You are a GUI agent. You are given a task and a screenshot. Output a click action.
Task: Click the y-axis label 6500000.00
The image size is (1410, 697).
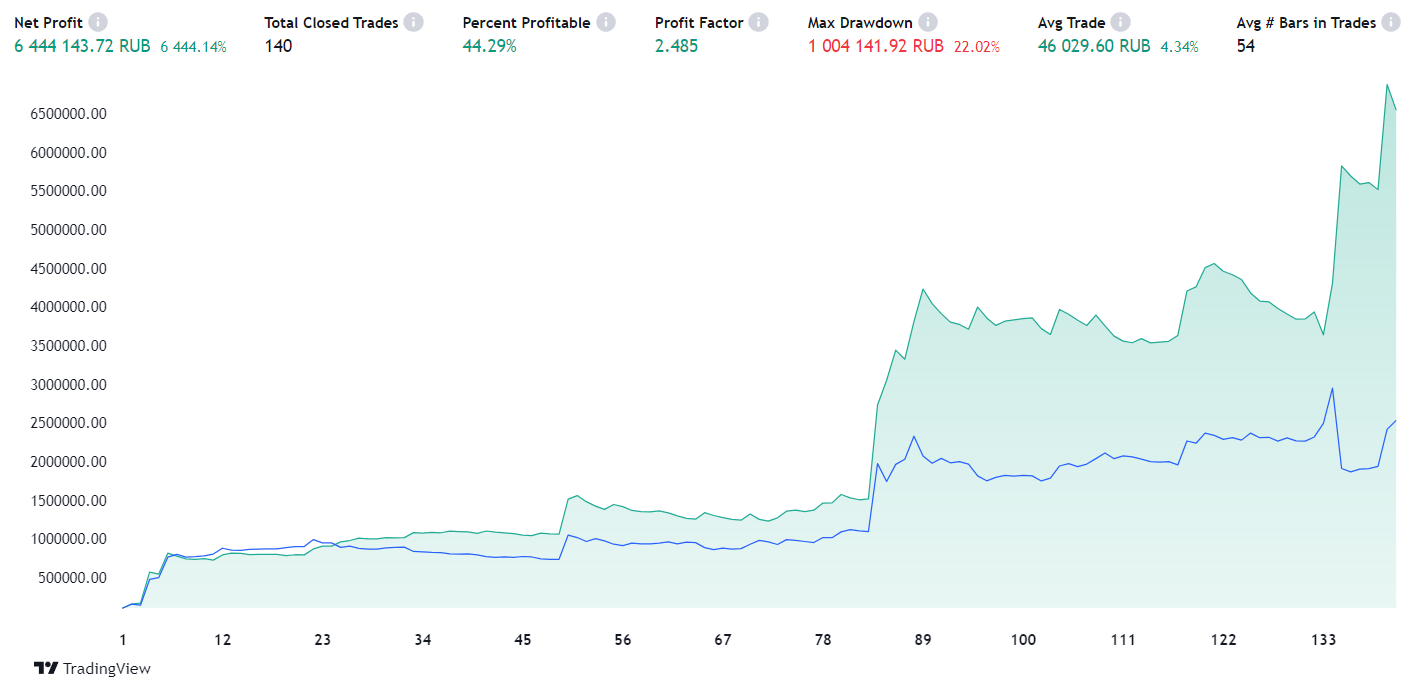68,114
